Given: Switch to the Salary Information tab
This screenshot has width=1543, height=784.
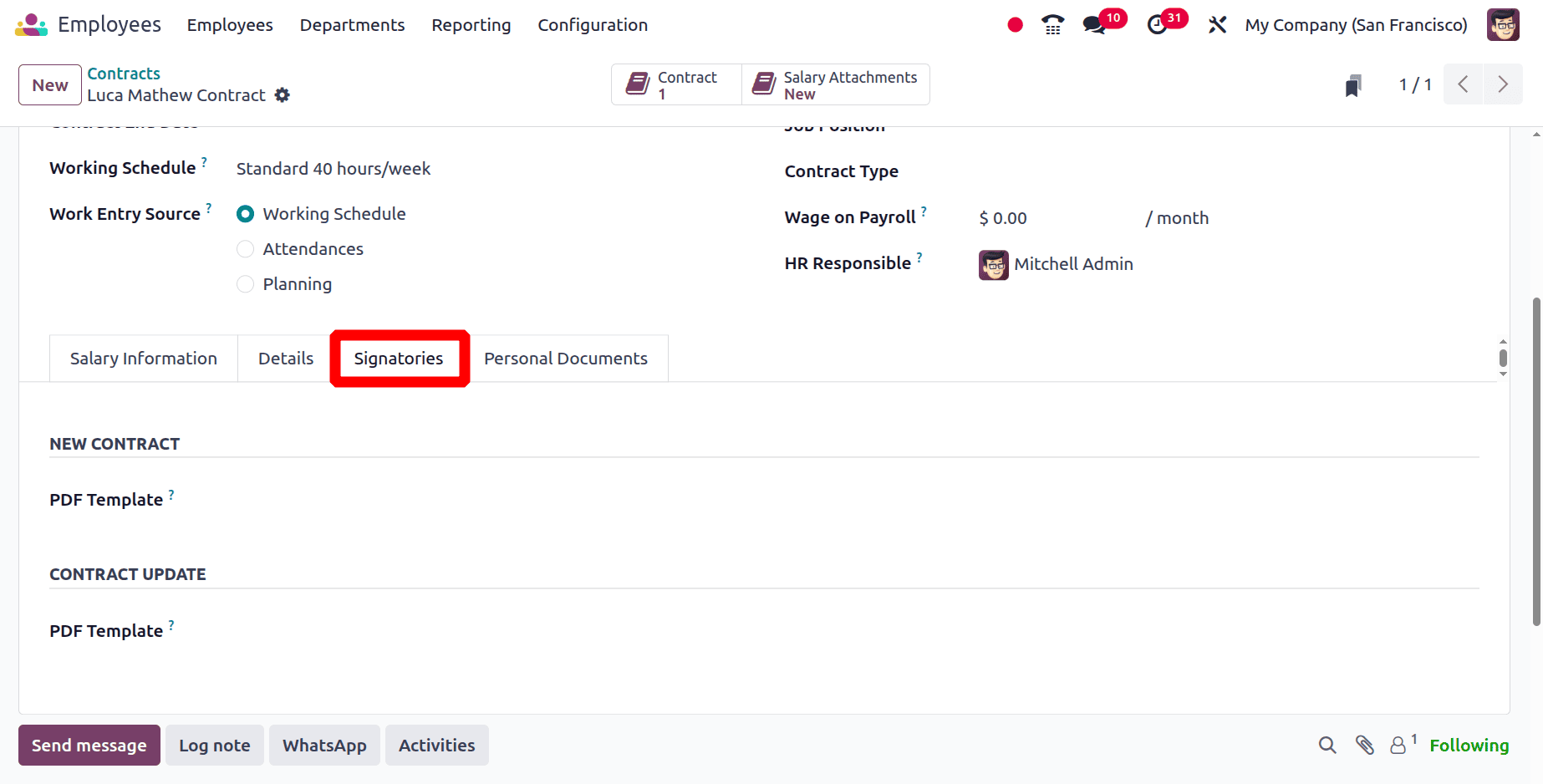Looking at the screenshot, I should 144,359.
